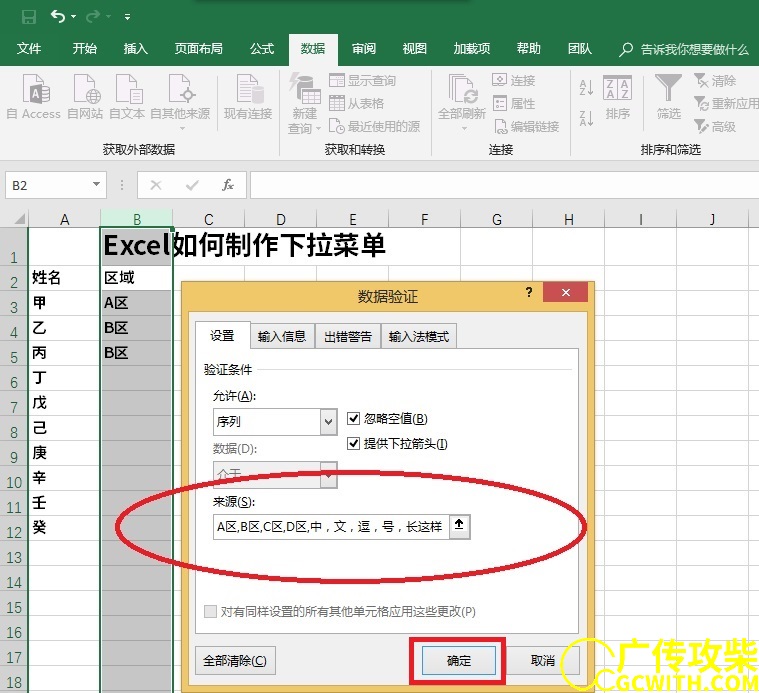Click 连接 icon in connections group
759x693 pixels.
[514, 80]
